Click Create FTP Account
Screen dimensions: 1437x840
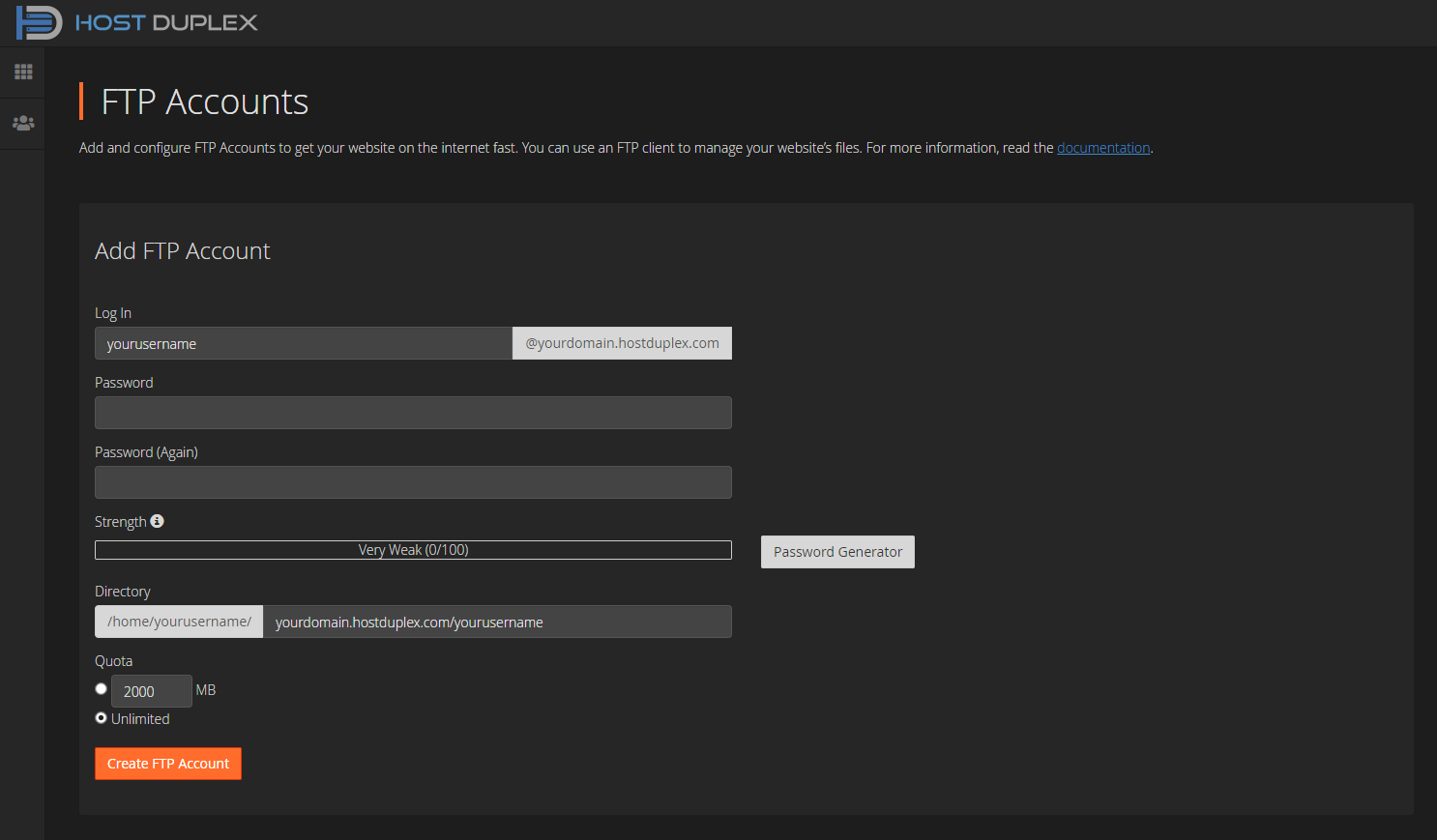point(167,764)
